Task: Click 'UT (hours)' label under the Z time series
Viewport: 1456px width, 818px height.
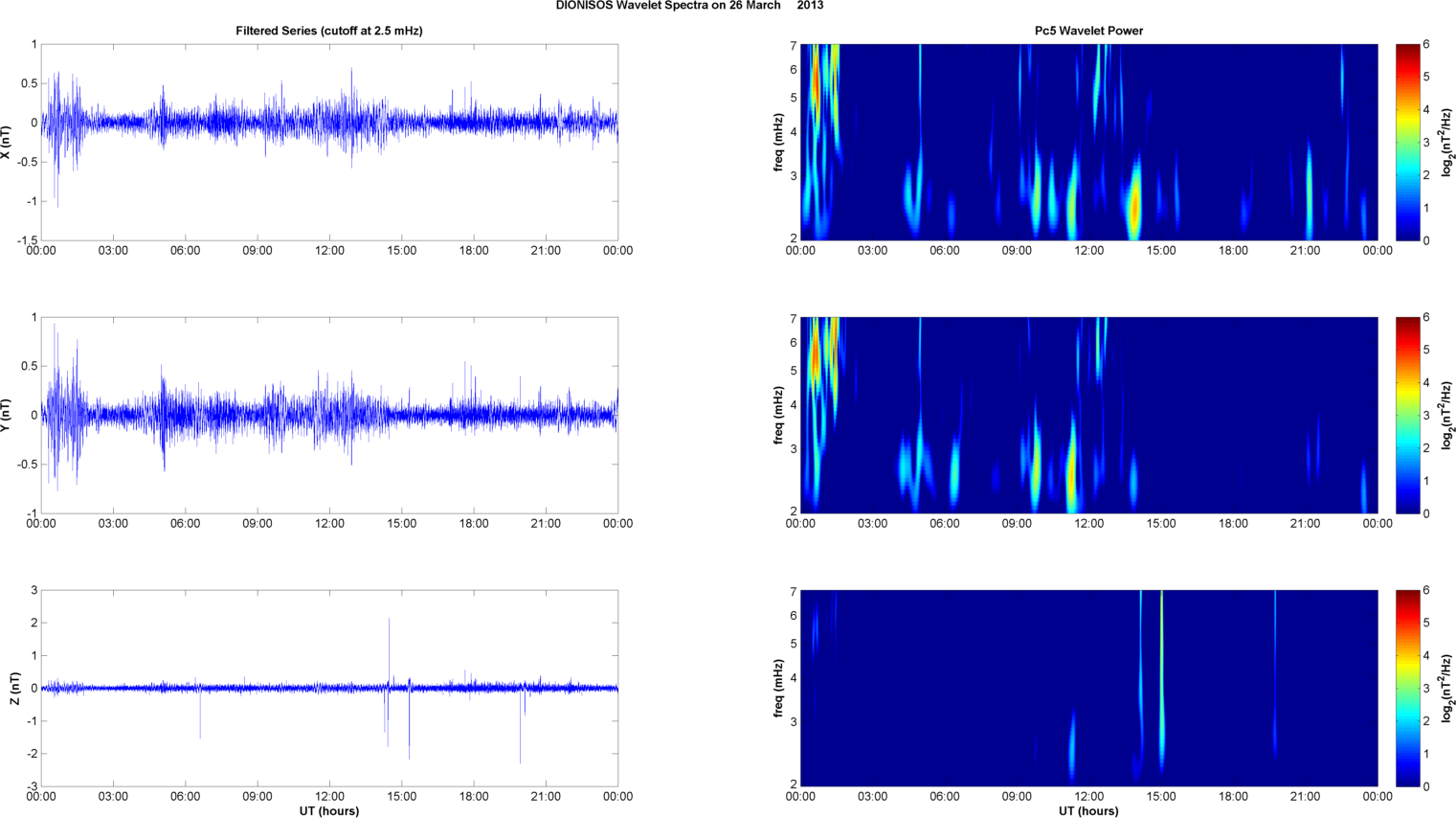Action: [329, 810]
